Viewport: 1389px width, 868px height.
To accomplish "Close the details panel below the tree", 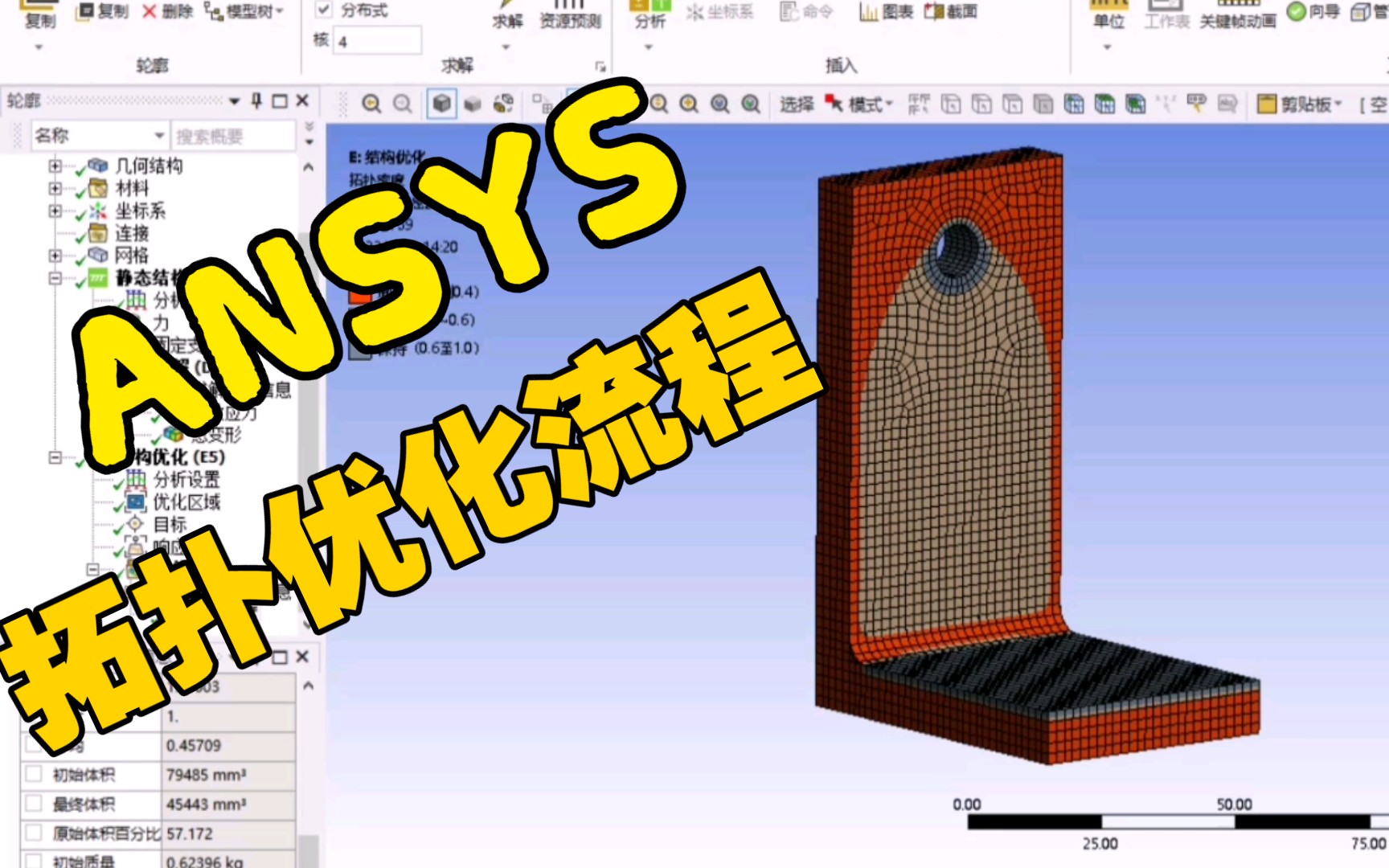I will [302, 657].
